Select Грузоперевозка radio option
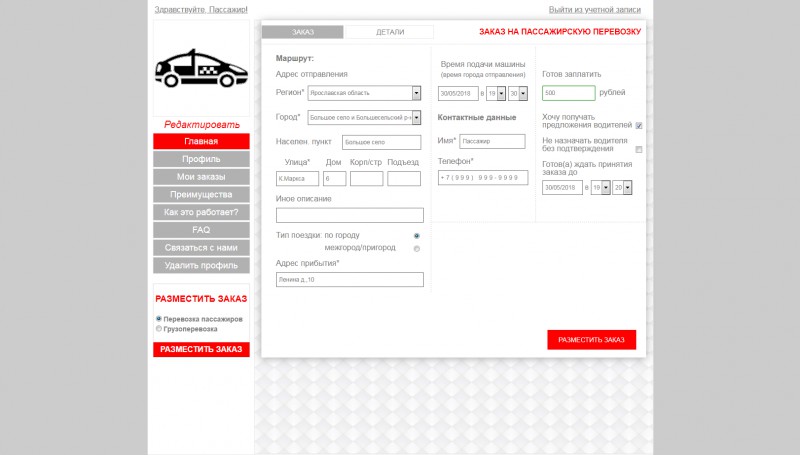Image resolution: width=800 pixels, height=455 pixels. 159,329
